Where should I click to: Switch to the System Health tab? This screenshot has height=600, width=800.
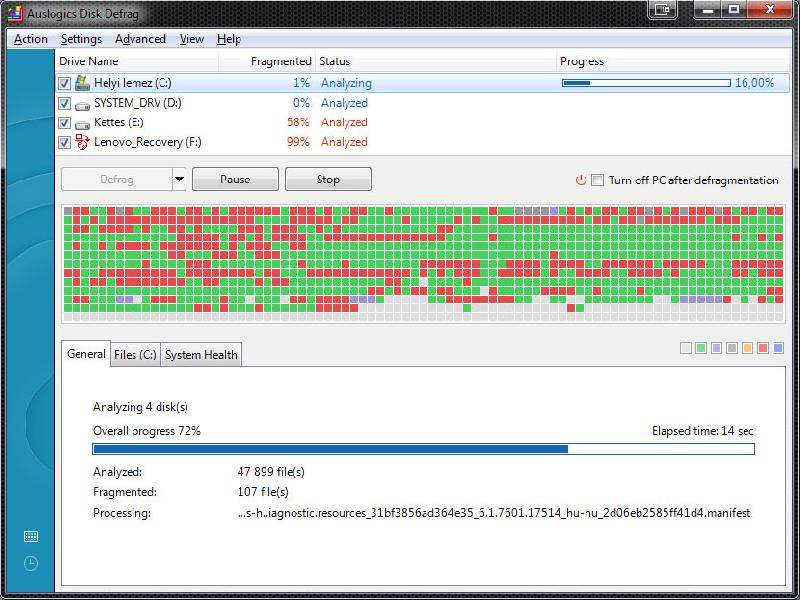coord(201,355)
